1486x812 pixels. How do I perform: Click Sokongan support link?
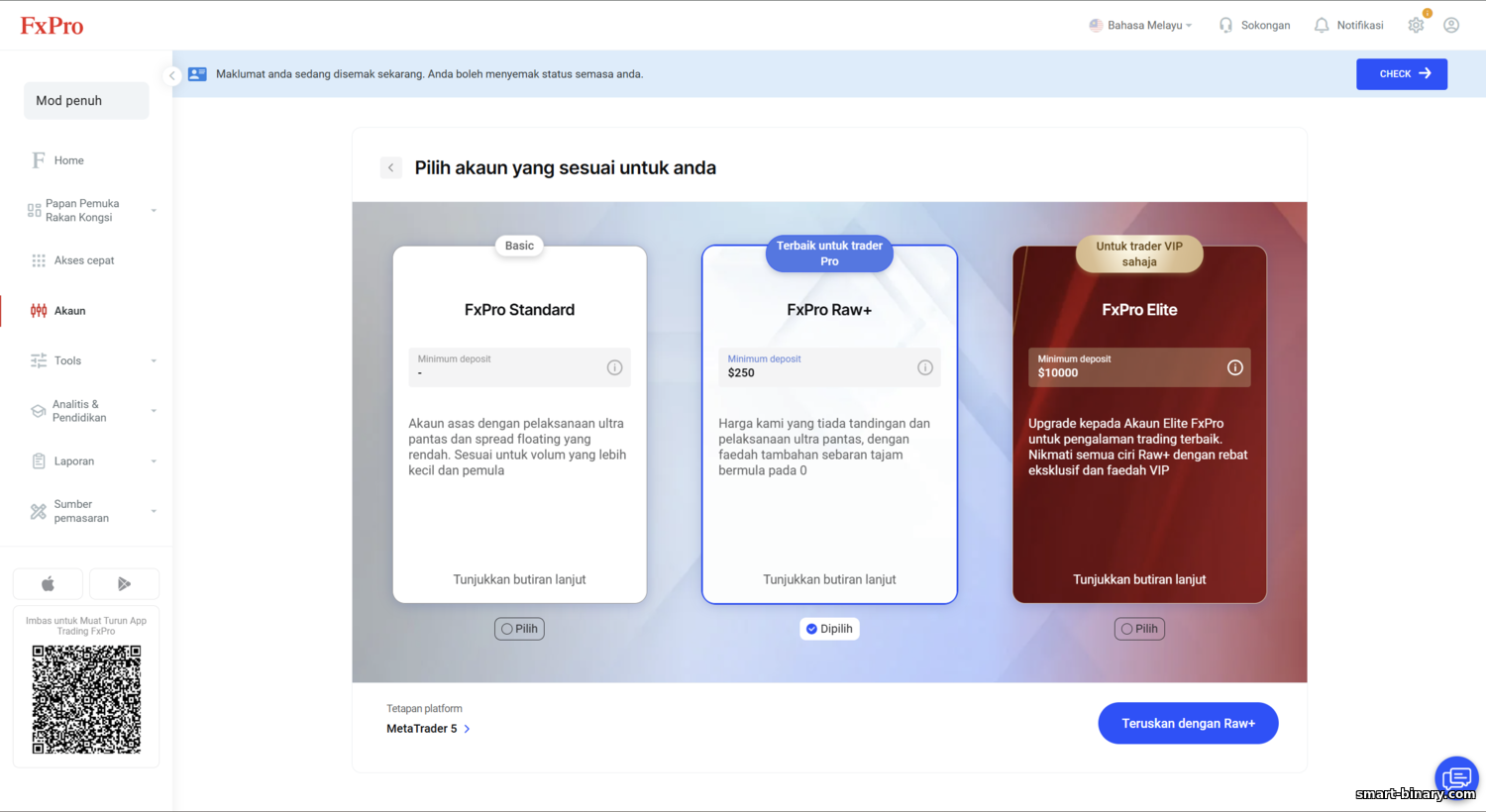coord(1265,26)
